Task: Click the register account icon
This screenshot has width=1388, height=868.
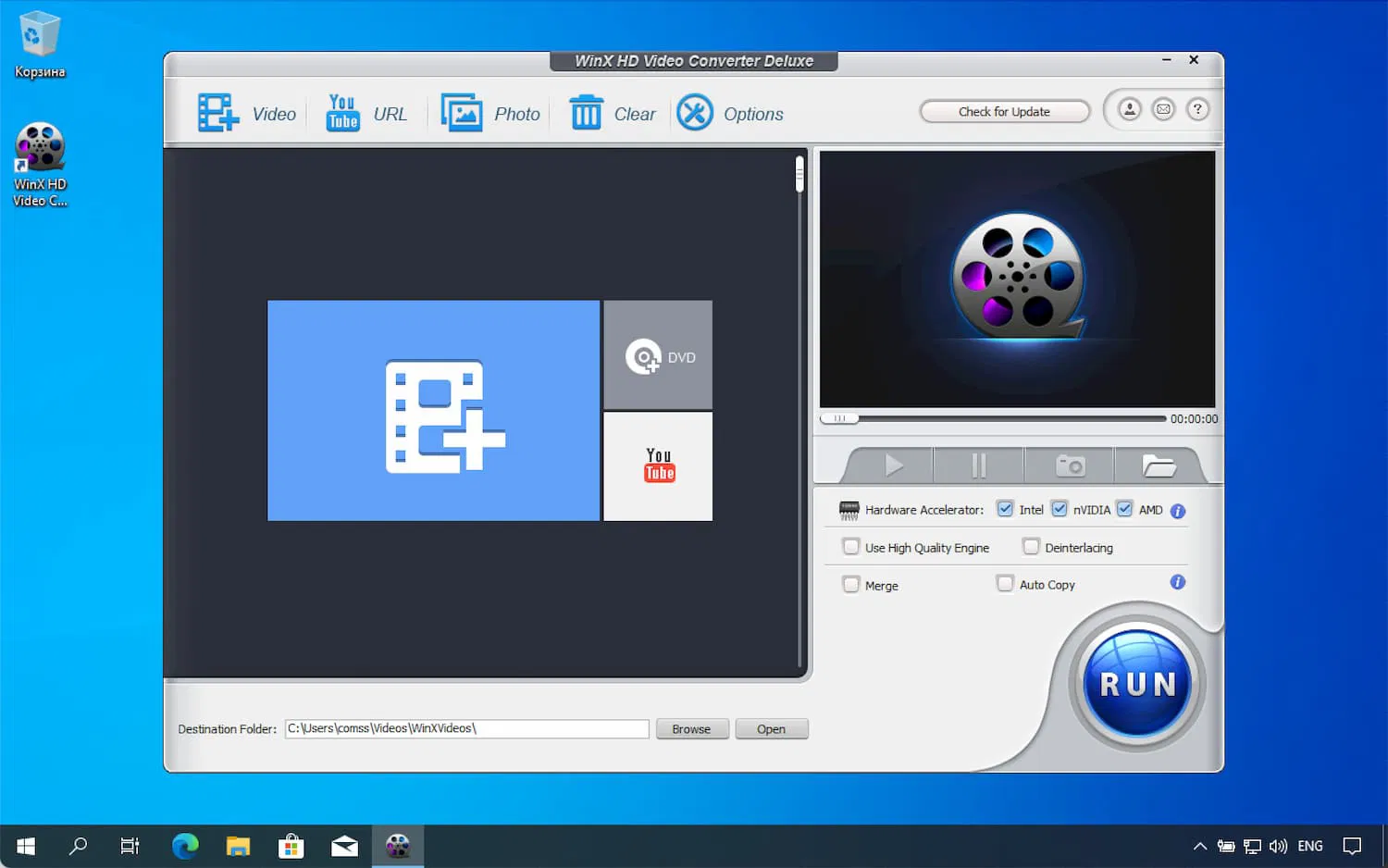Action: coord(1129,108)
